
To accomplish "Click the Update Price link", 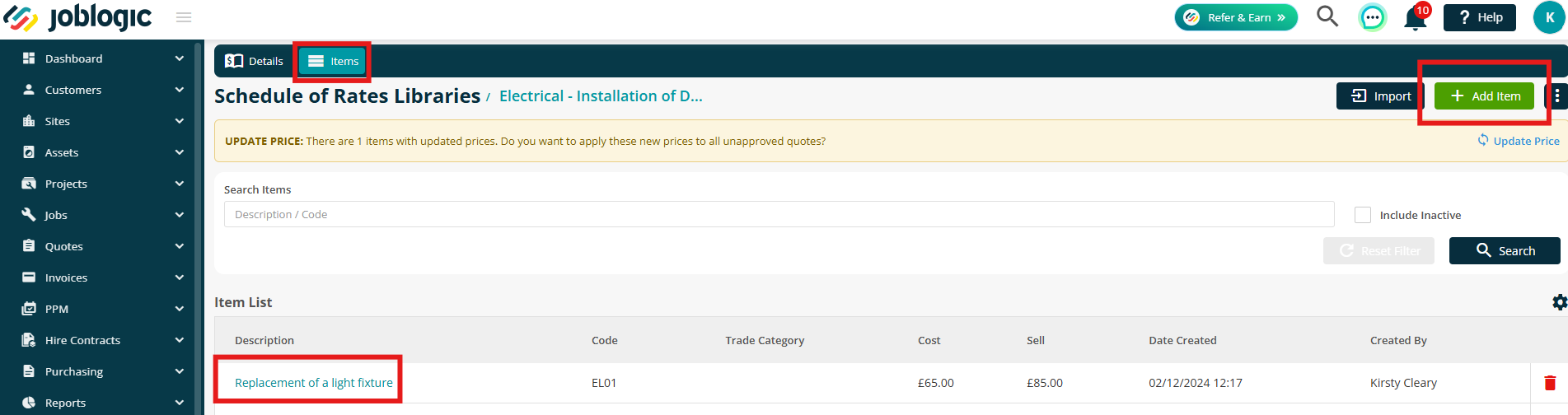I will [x=1518, y=141].
